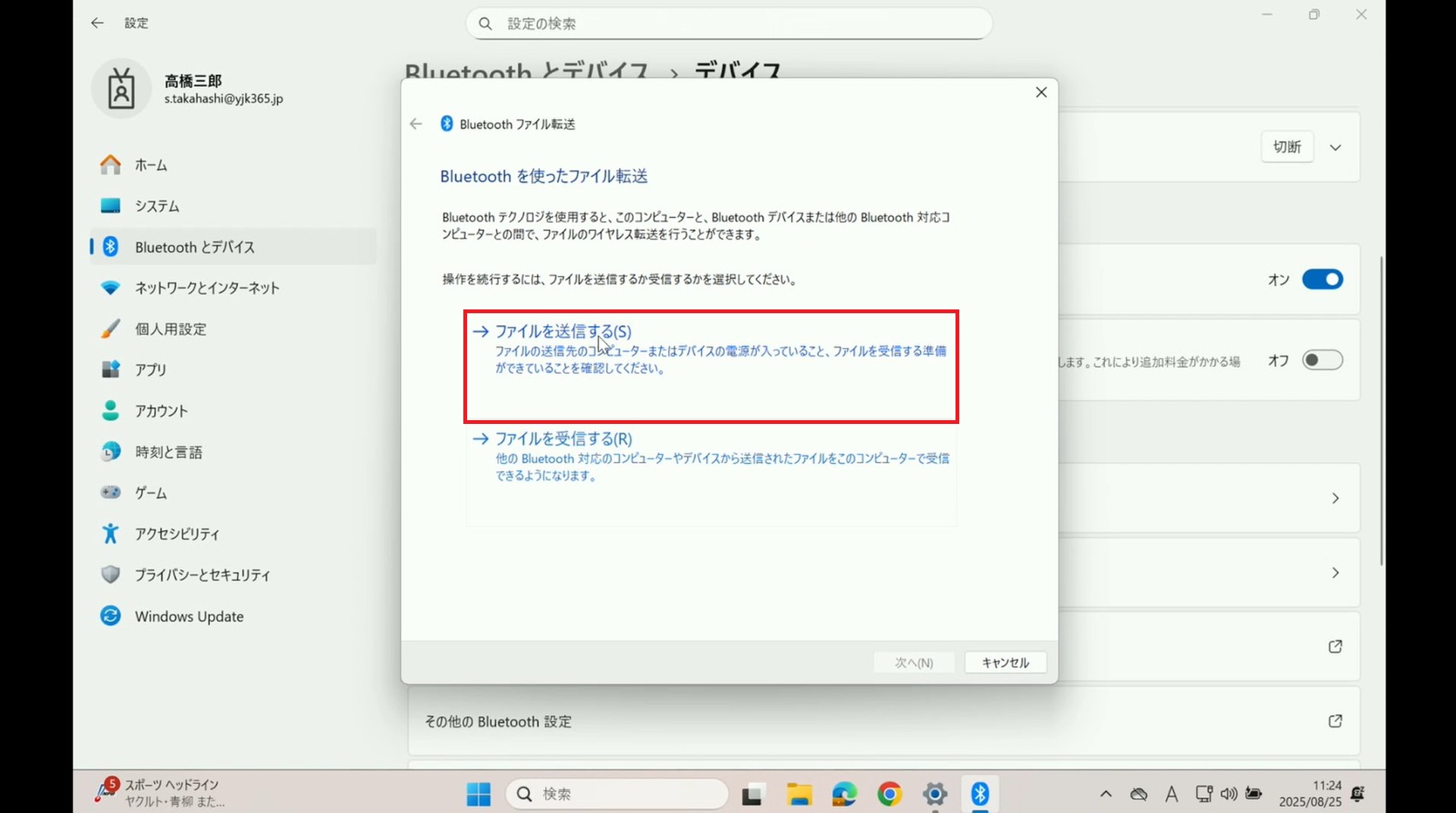Go to プライバシーとセキュリティ settings
The height and width of the screenshot is (813, 1456).
[x=202, y=576]
